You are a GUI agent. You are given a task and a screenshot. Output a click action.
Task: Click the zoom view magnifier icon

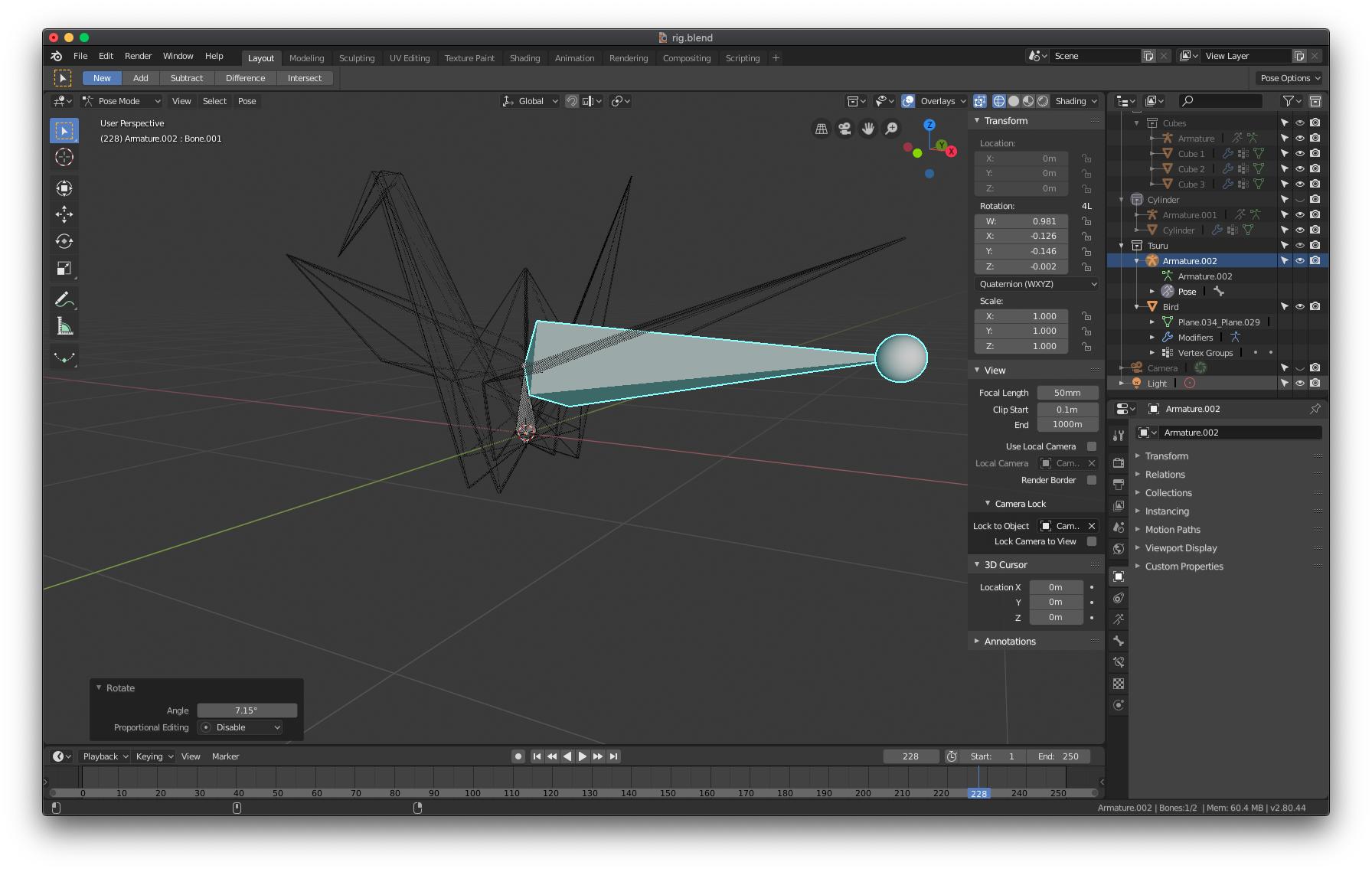point(891,129)
